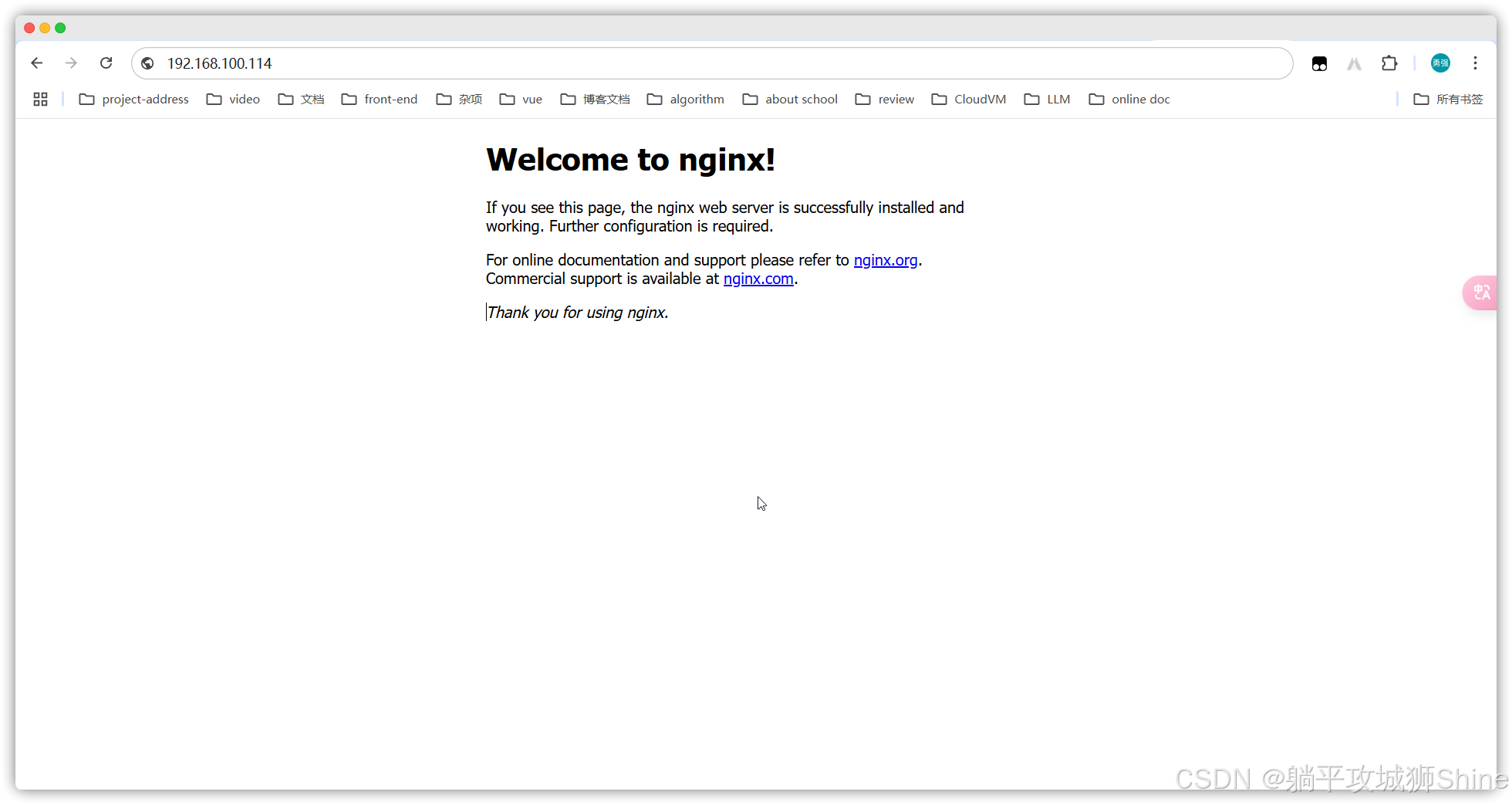
Task: Open the 博客文档 bookmark folder
Action: point(595,99)
